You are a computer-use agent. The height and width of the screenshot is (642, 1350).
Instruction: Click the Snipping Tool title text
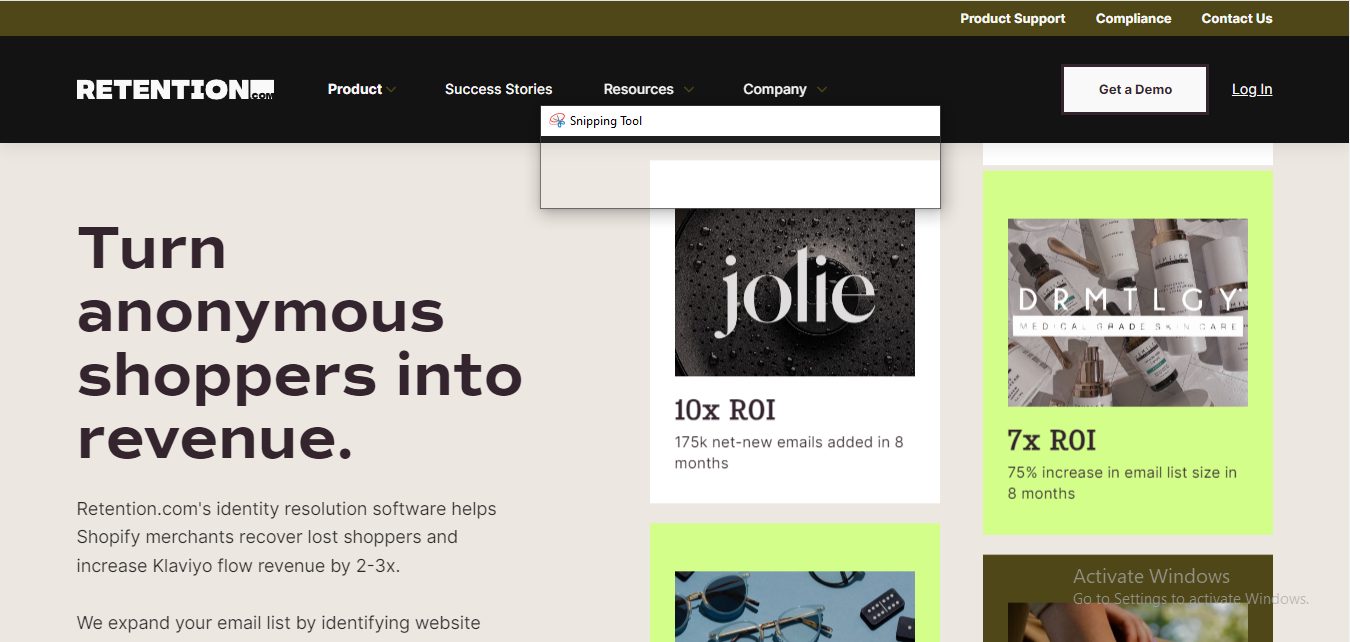pyautogui.click(x=606, y=121)
